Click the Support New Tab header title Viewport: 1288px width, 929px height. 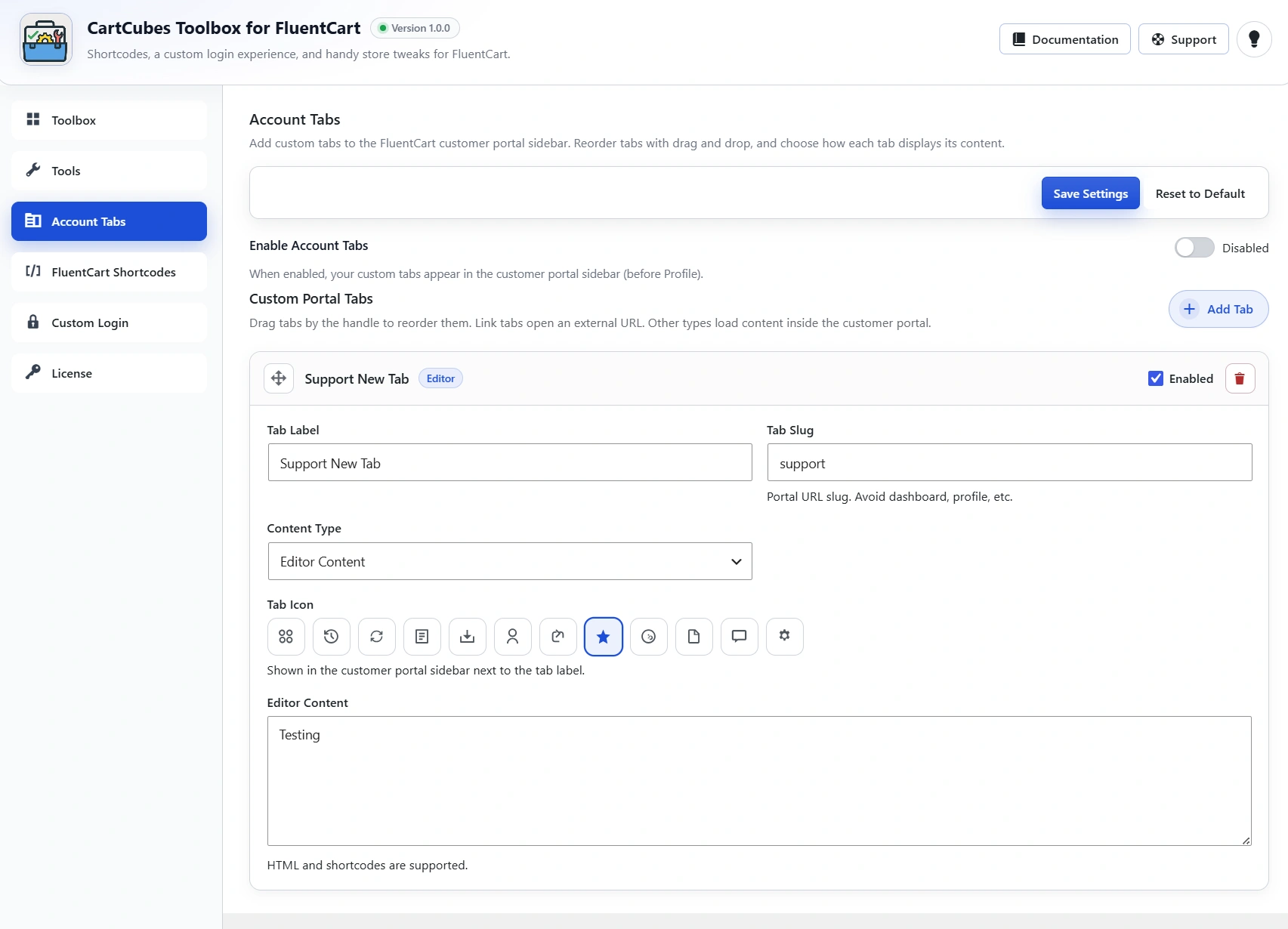(357, 379)
